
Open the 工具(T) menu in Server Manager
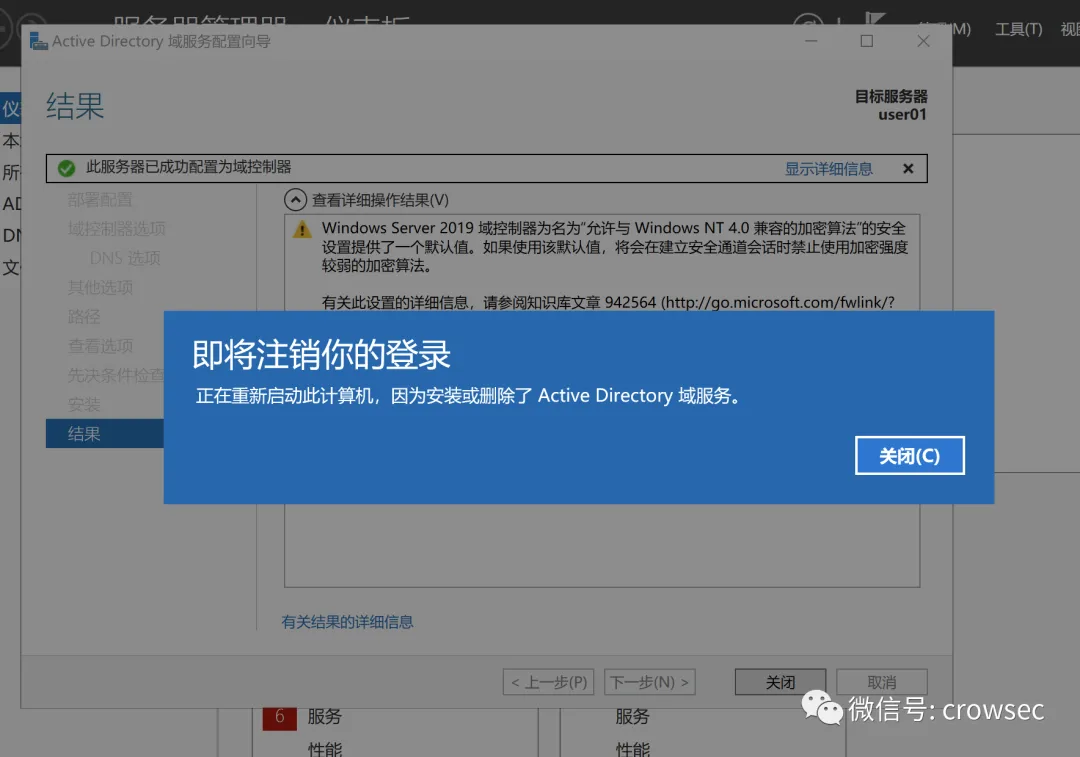click(x=1018, y=29)
